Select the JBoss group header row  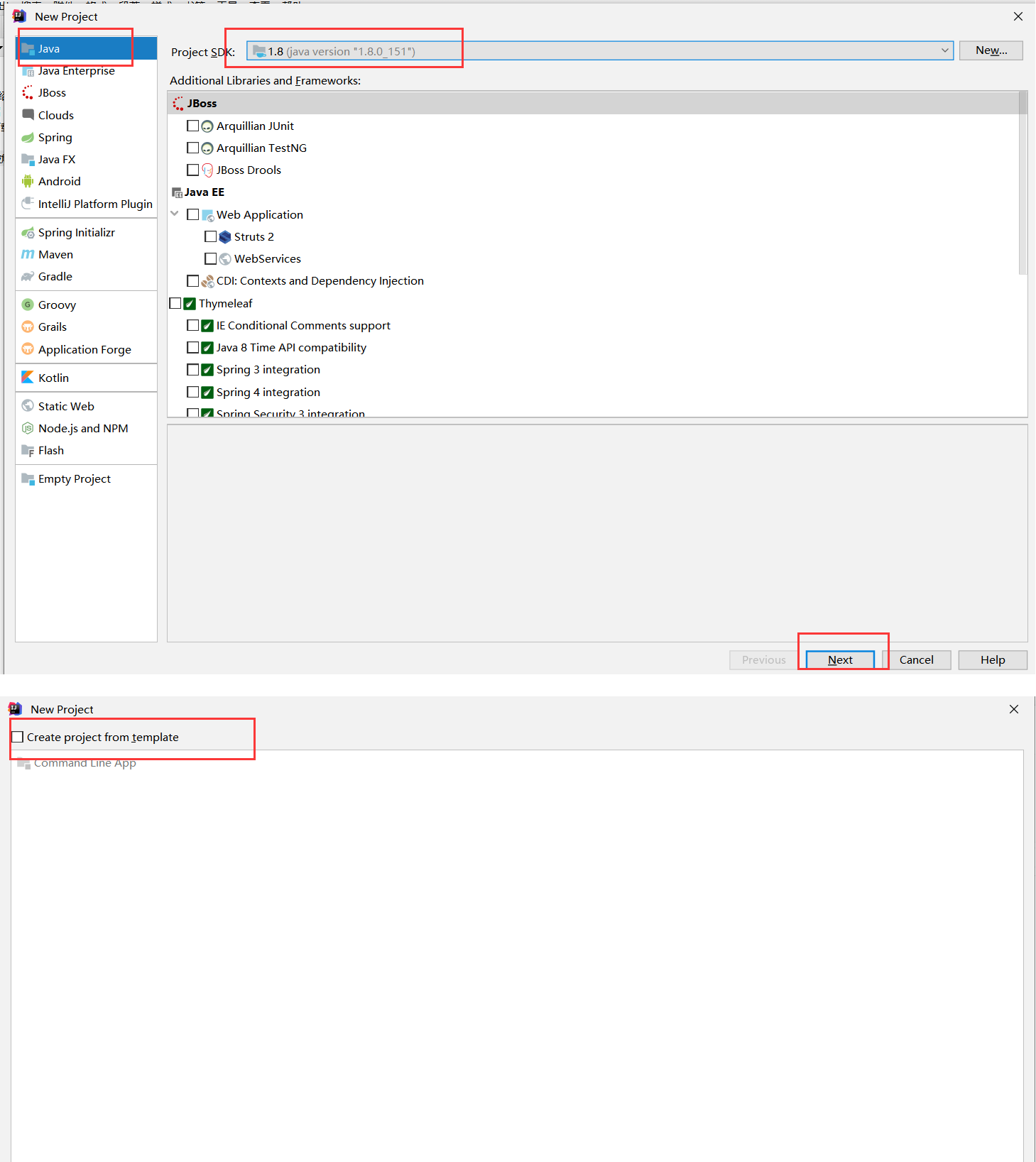pos(593,103)
